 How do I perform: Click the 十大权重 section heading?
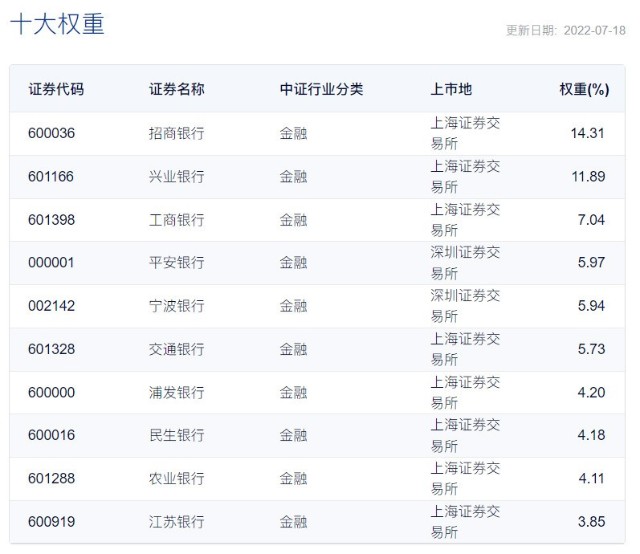tap(57, 25)
